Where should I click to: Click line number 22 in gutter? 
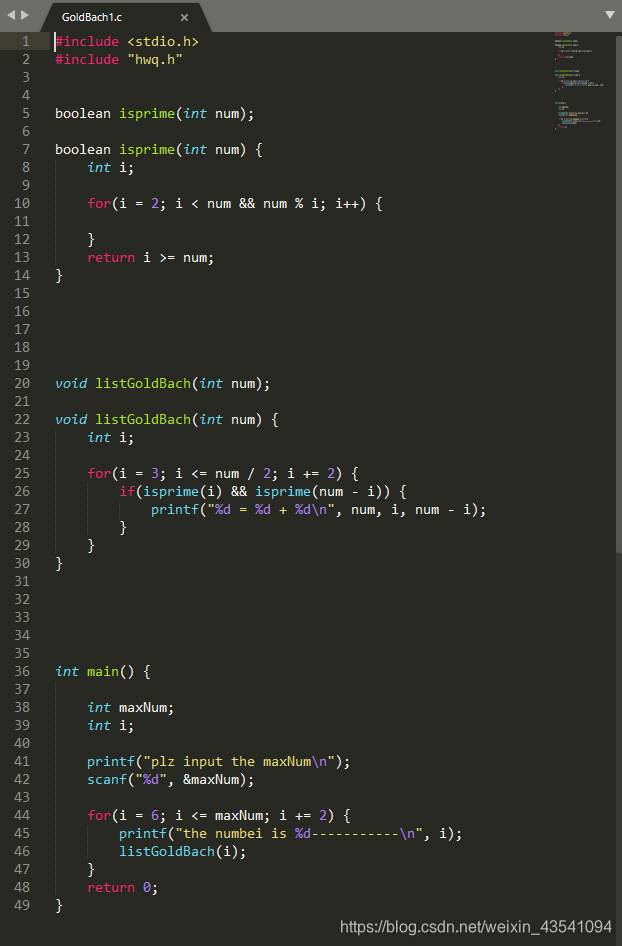click(22, 419)
